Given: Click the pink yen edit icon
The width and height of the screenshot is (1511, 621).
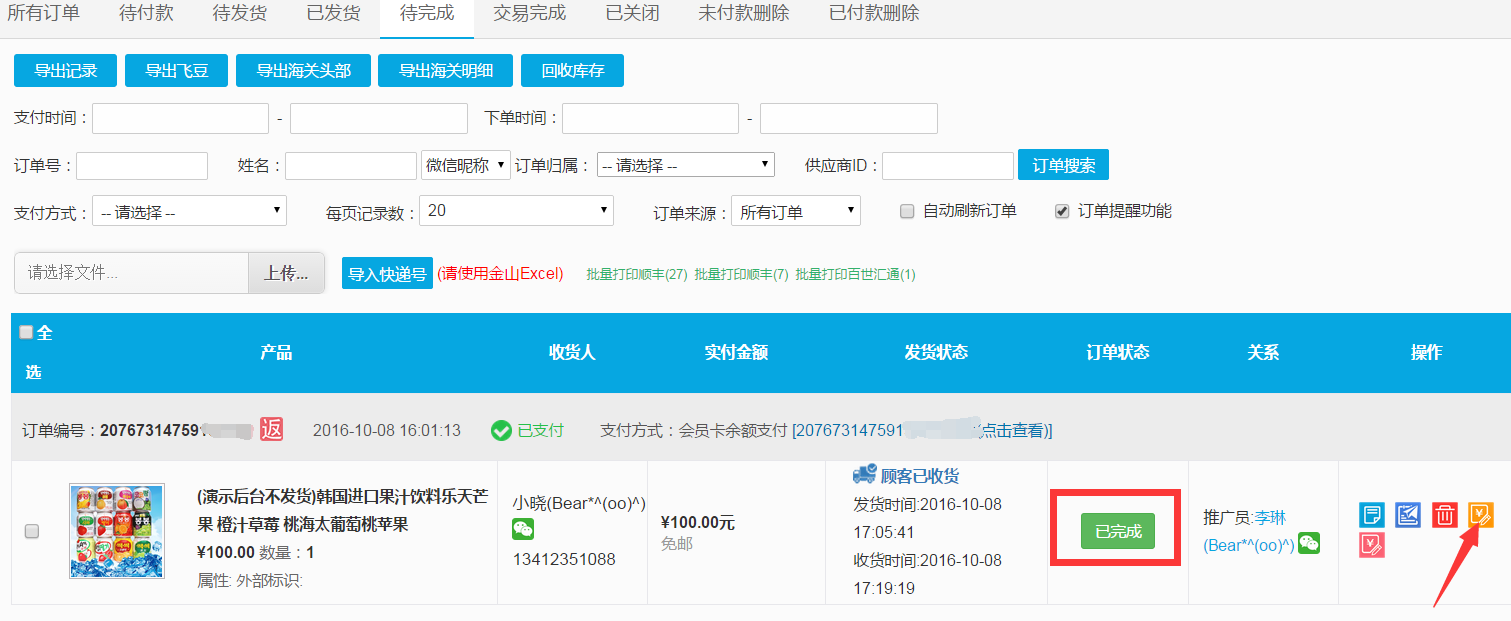Looking at the screenshot, I should coord(1372,545).
